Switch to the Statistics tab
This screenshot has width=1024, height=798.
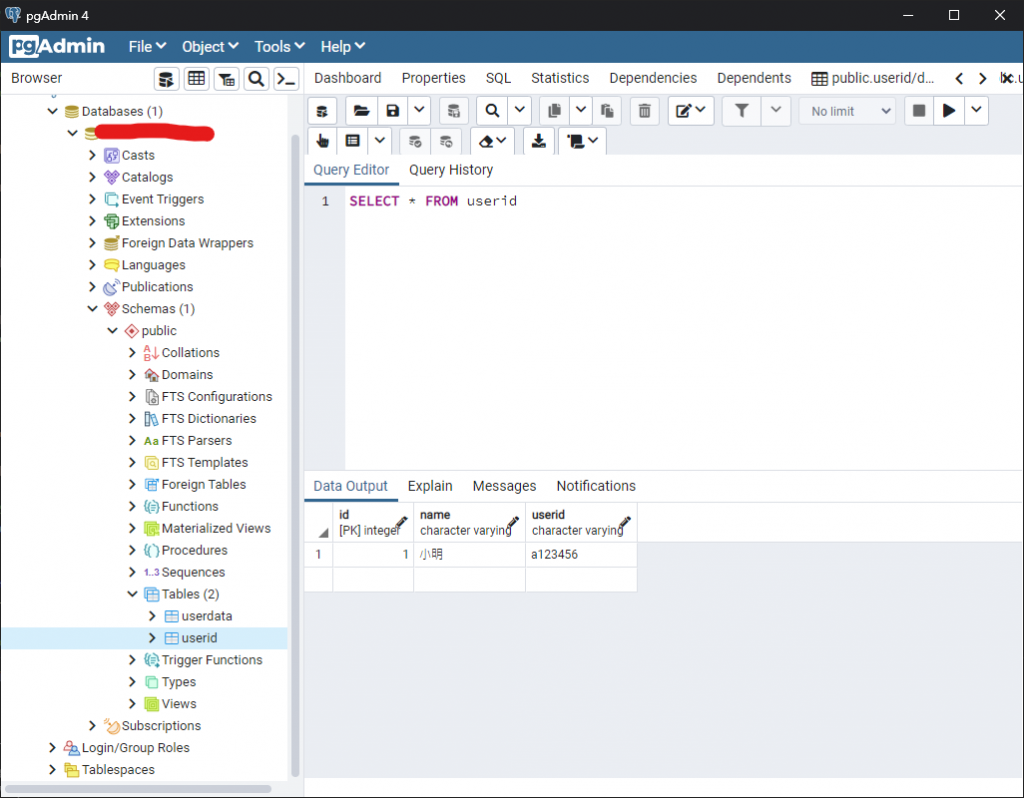click(560, 78)
